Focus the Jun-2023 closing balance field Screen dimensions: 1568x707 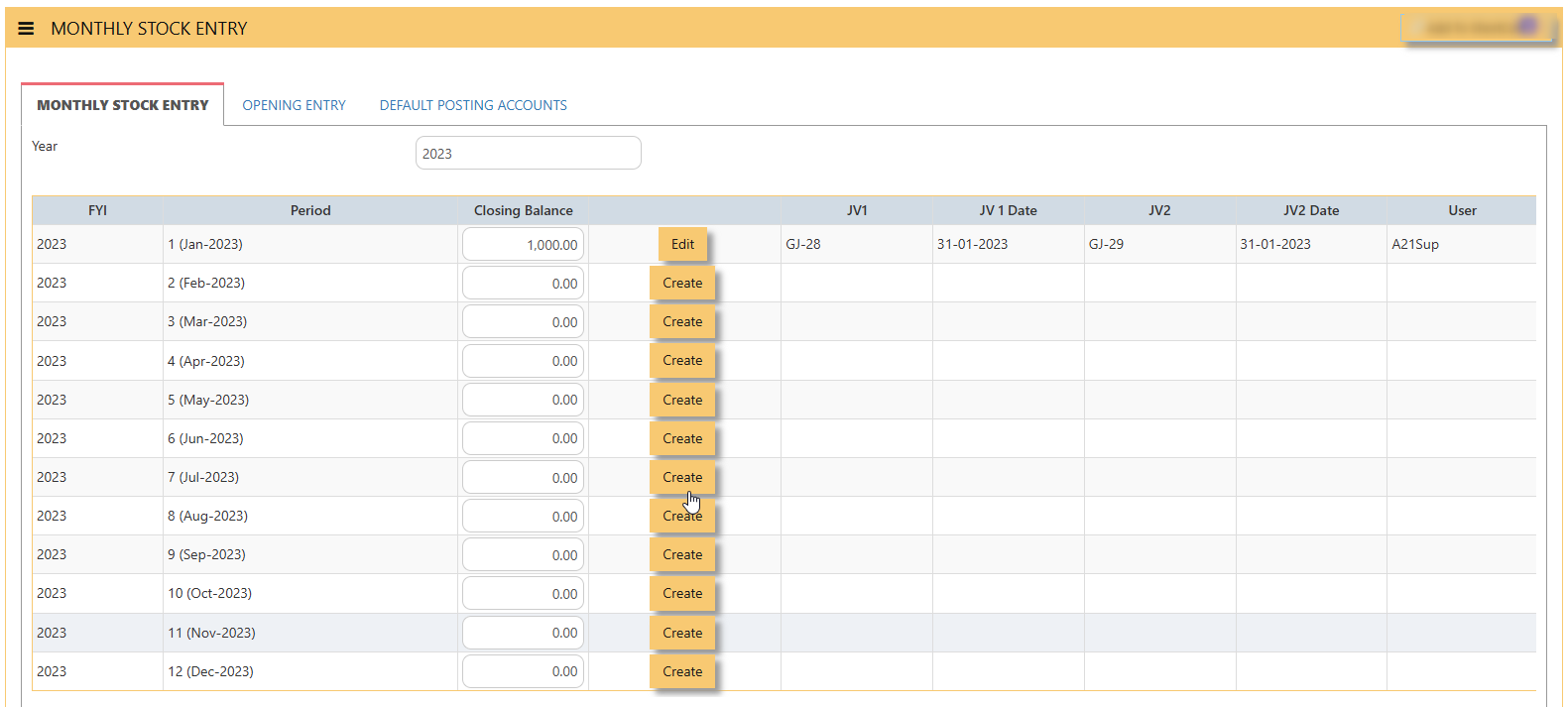coord(523,438)
